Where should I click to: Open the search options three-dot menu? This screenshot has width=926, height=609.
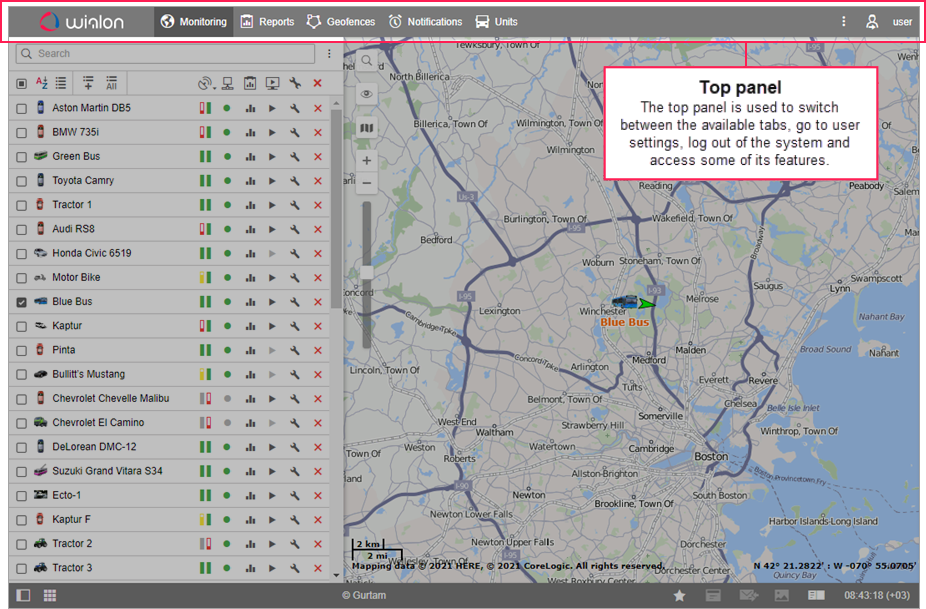click(x=329, y=54)
